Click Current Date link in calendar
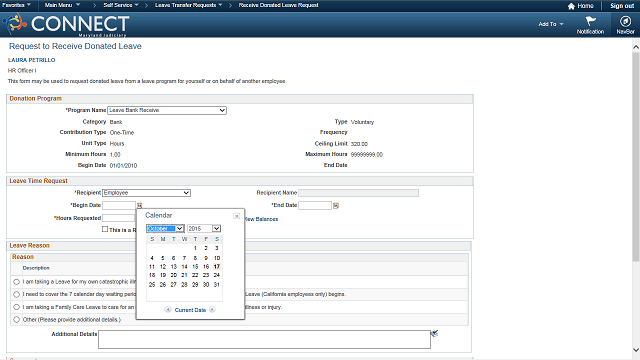Screen dimensions: 640x360 [x=190, y=310]
